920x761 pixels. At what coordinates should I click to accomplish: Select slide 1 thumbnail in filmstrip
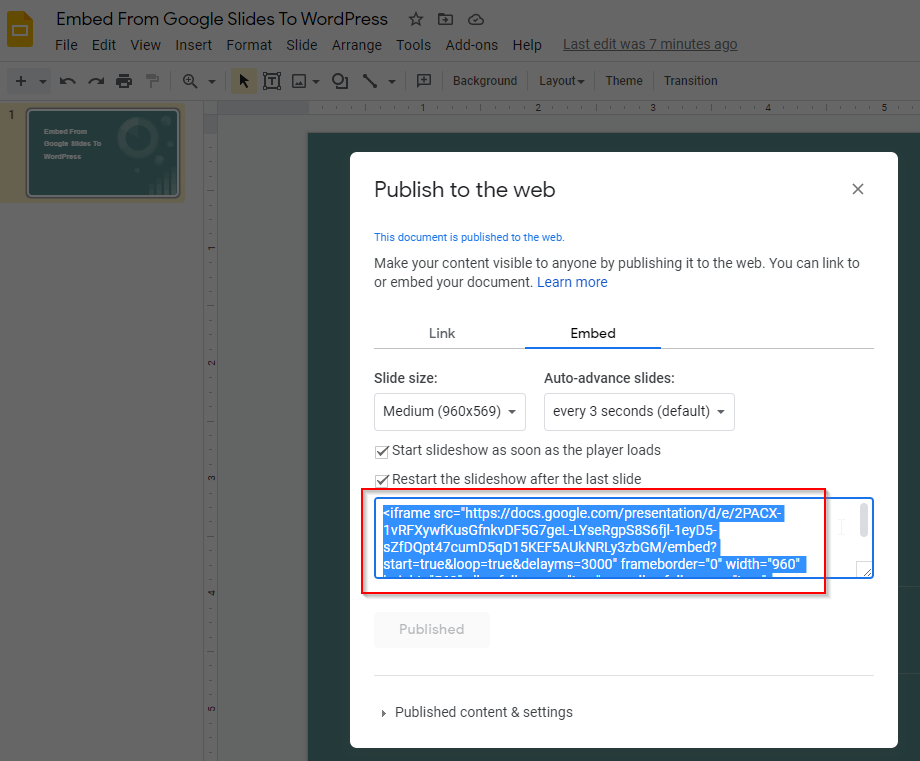pos(103,153)
